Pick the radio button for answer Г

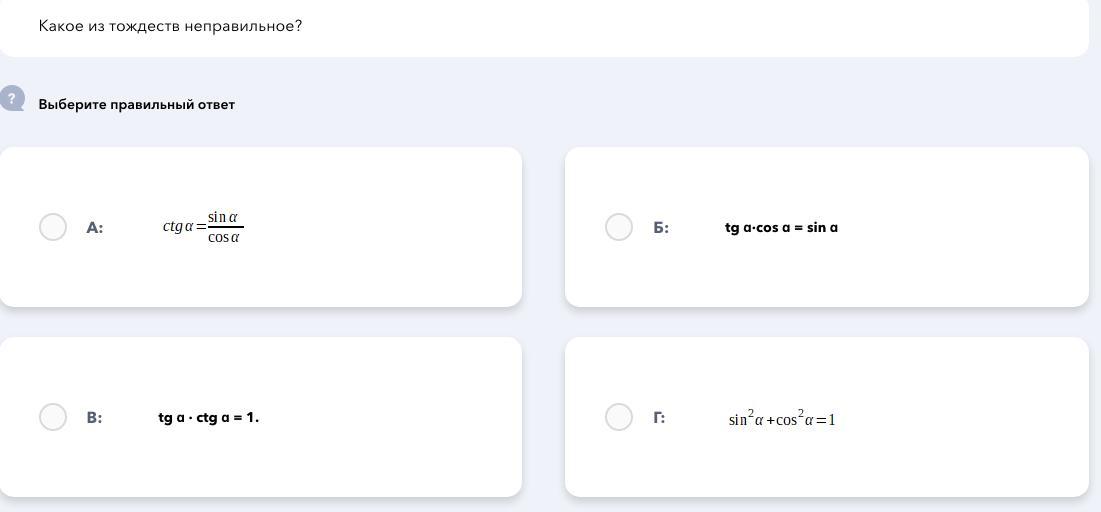619,417
